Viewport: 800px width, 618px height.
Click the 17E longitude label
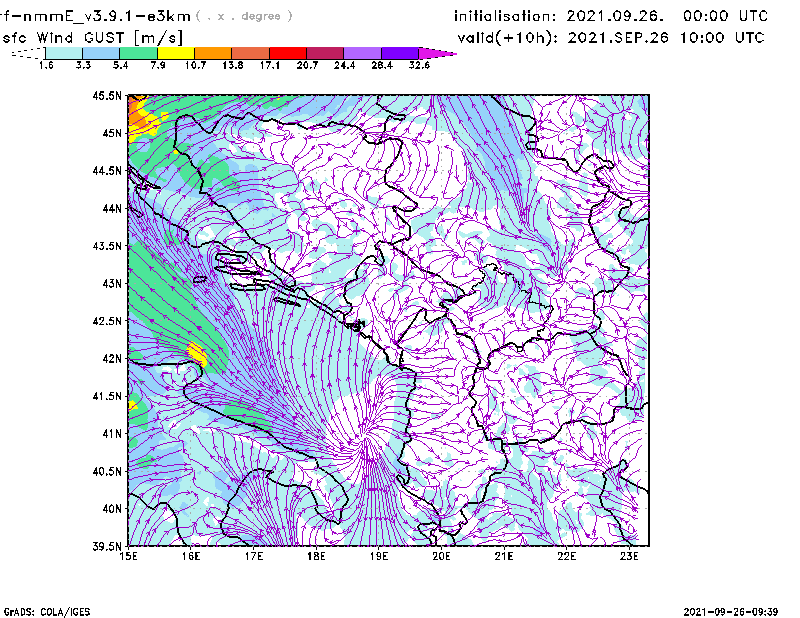tap(254, 556)
